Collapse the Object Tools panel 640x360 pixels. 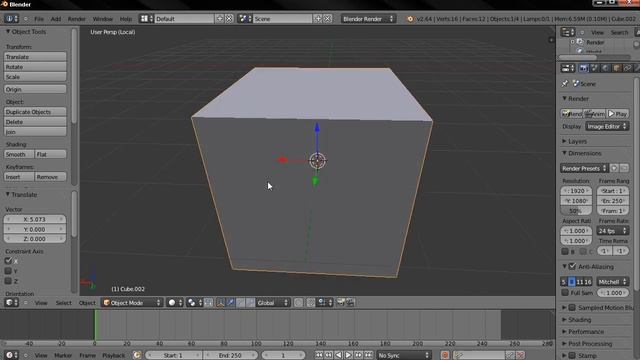pos(26,31)
